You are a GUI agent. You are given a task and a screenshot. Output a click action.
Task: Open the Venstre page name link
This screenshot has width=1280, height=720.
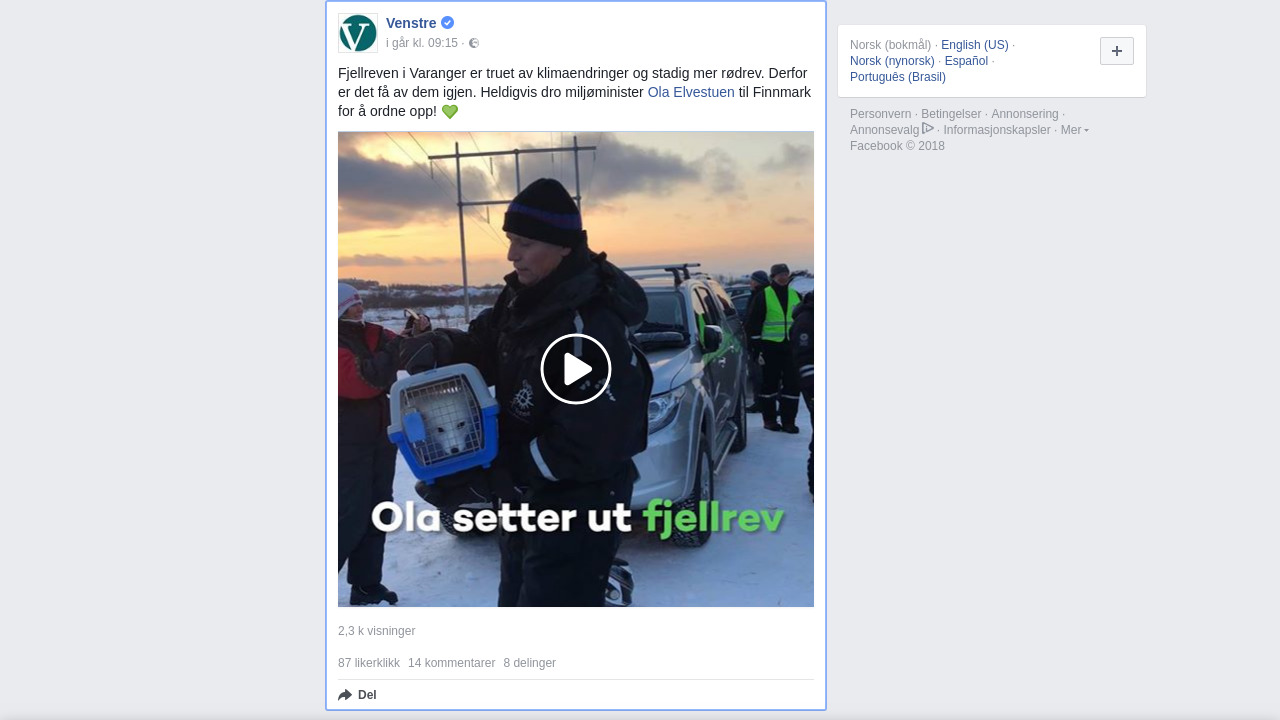(411, 23)
